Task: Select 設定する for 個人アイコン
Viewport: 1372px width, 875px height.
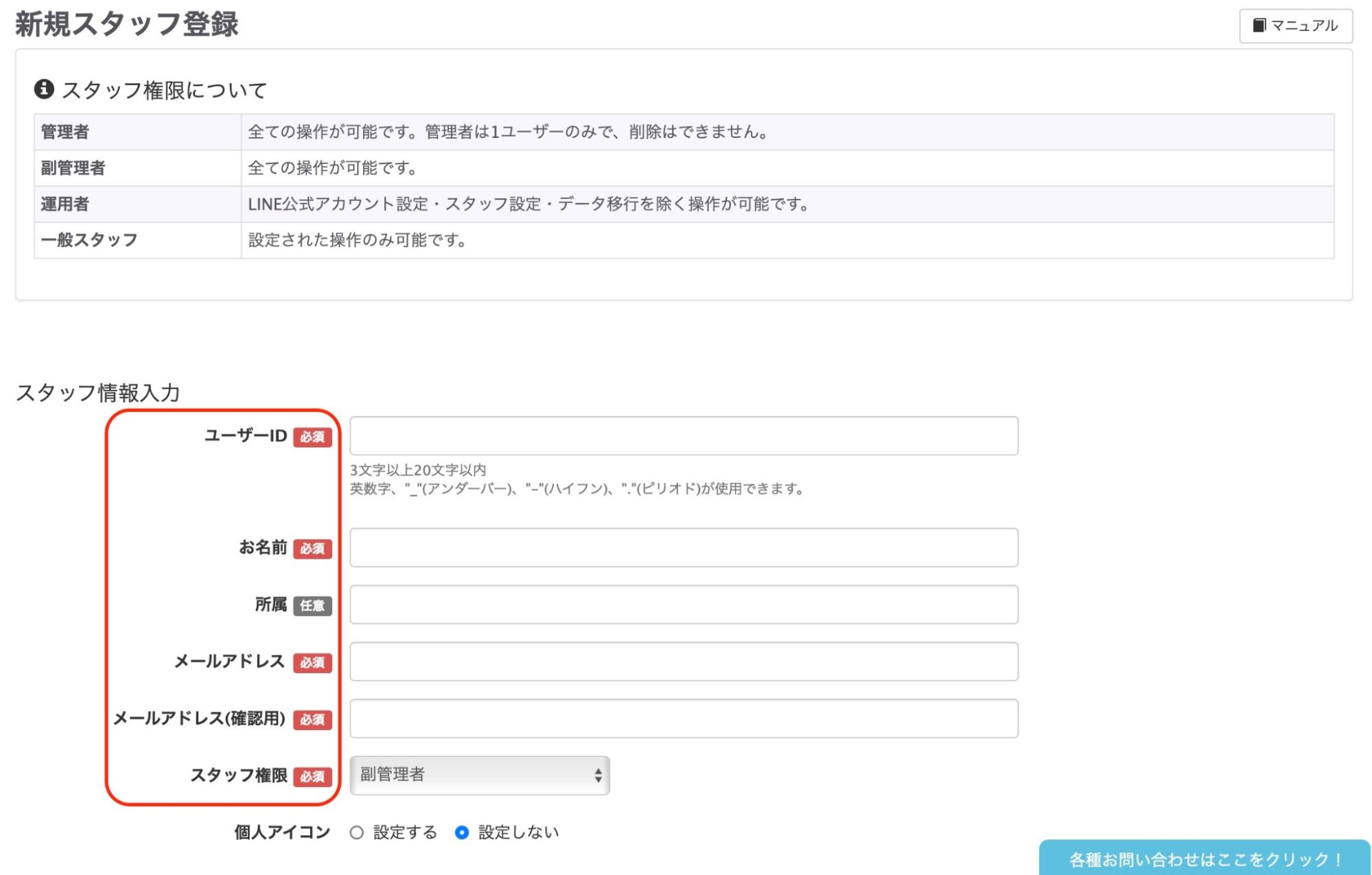Action: pyautogui.click(x=358, y=831)
